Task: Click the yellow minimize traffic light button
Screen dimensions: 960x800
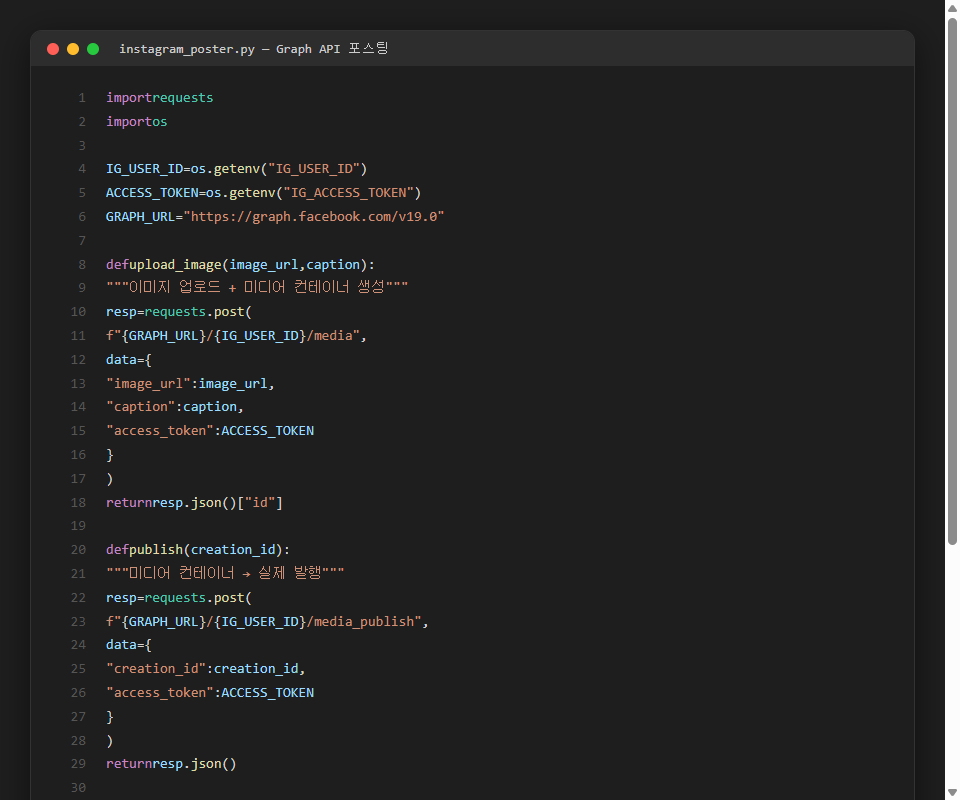Action: tap(72, 48)
